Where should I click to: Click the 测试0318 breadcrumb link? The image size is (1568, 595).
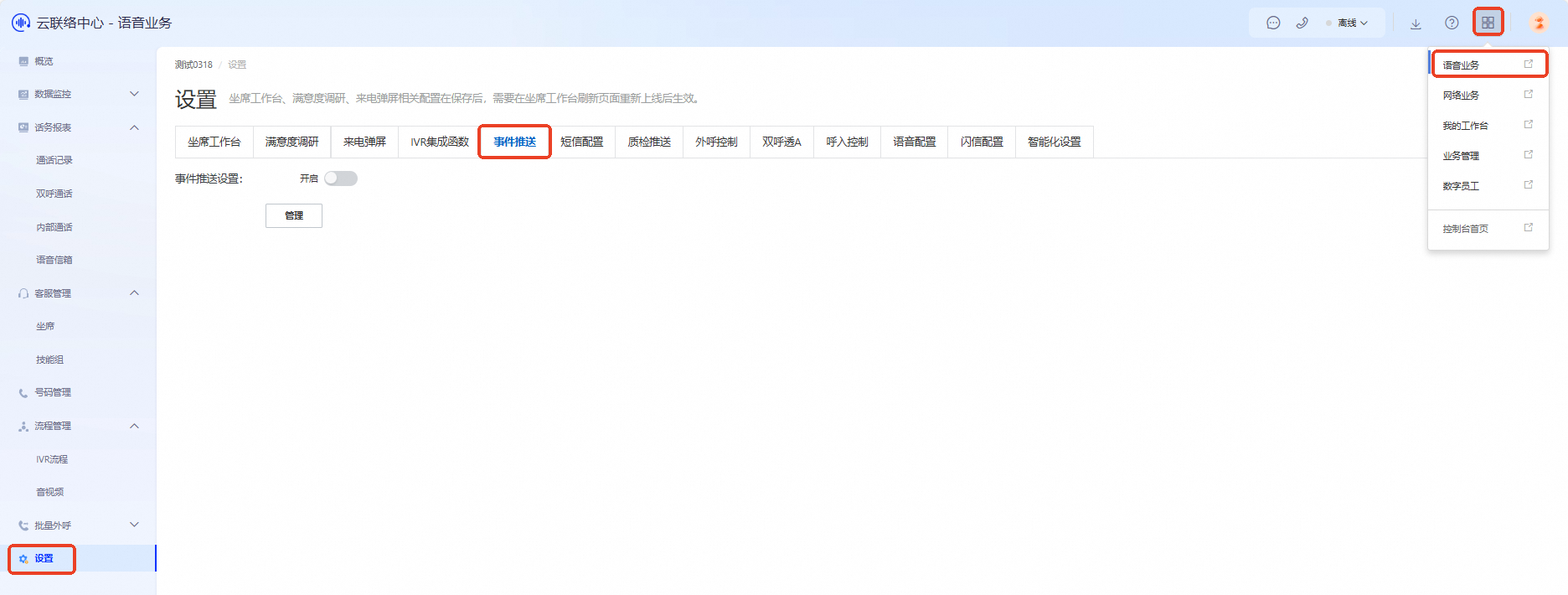pyautogui.click(x=193, y=65)
